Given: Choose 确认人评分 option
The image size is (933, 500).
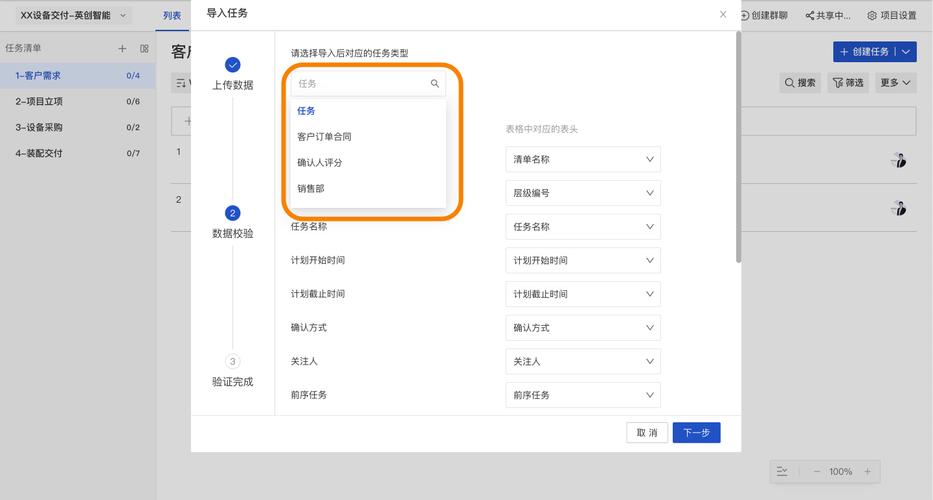Looking at the screenshot, I should pyautogui.click(x=368, y=162).
